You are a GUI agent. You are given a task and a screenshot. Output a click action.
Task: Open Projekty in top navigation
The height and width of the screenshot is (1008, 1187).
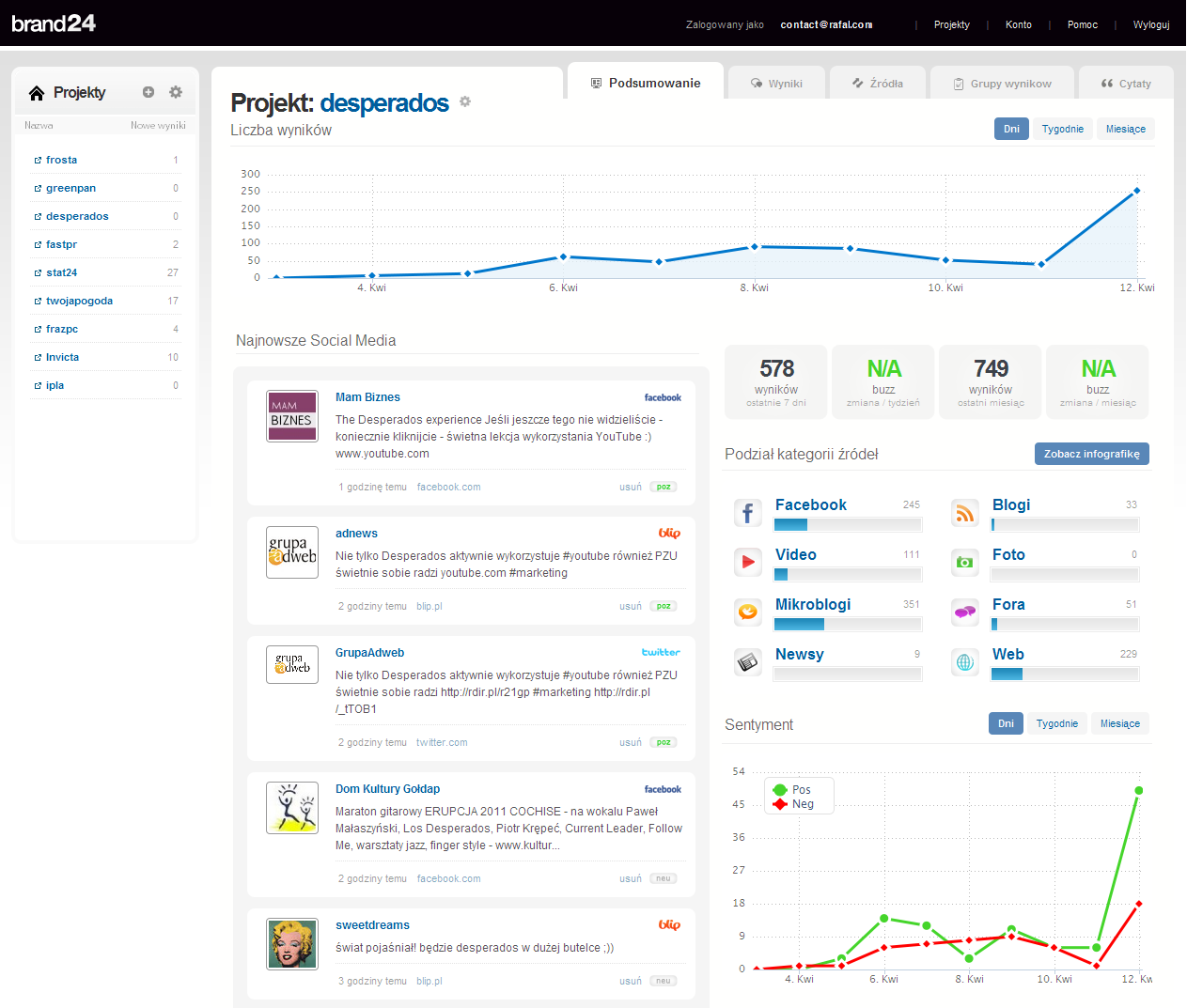pyautogui.click(x=951, y=24)
